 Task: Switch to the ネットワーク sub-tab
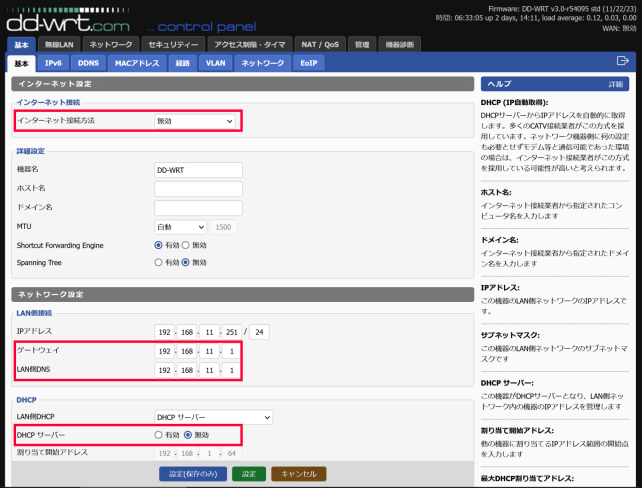click(262, 63)
